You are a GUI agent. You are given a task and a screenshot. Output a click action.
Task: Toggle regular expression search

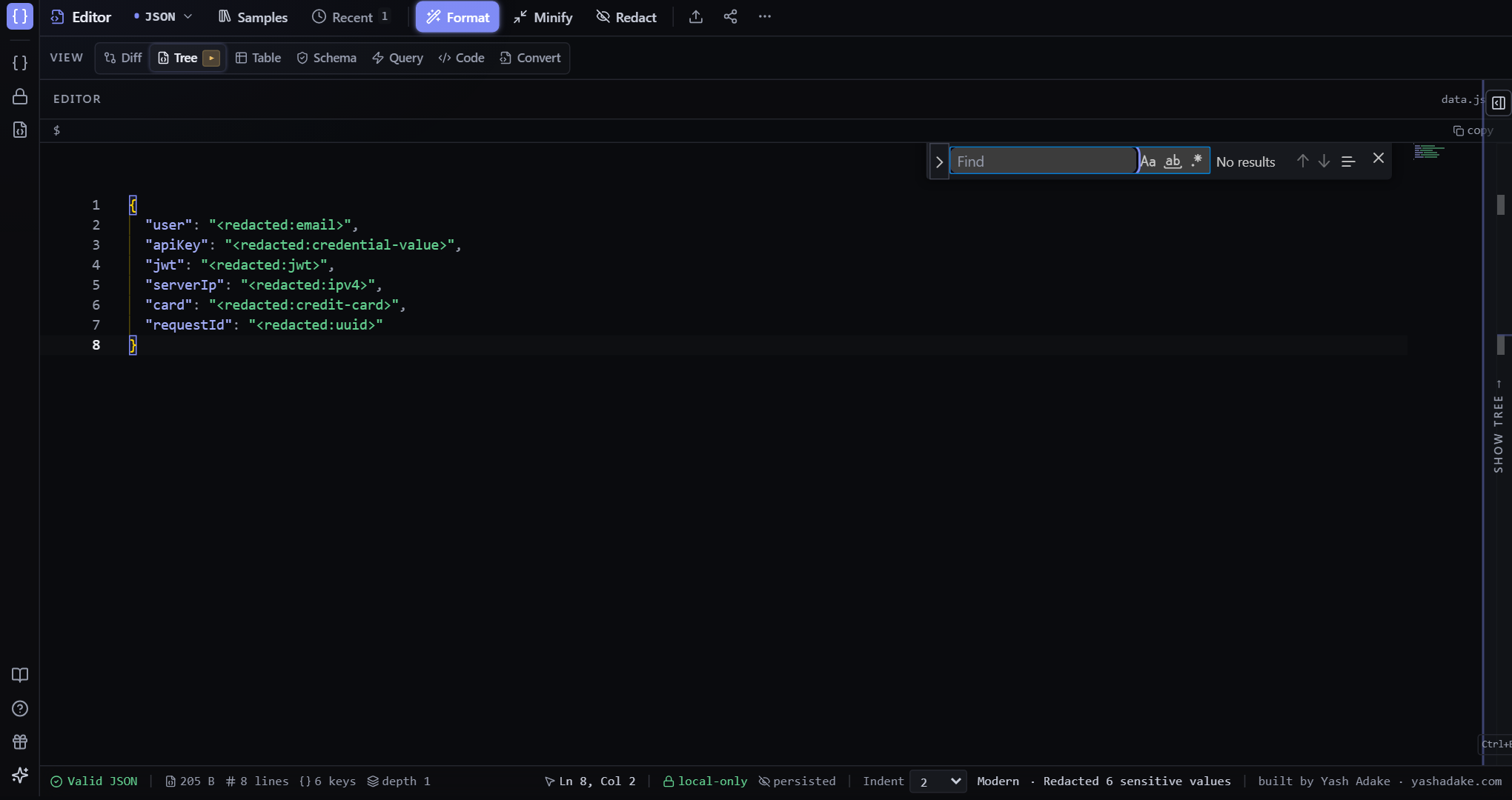click(x=1196, y=161)
